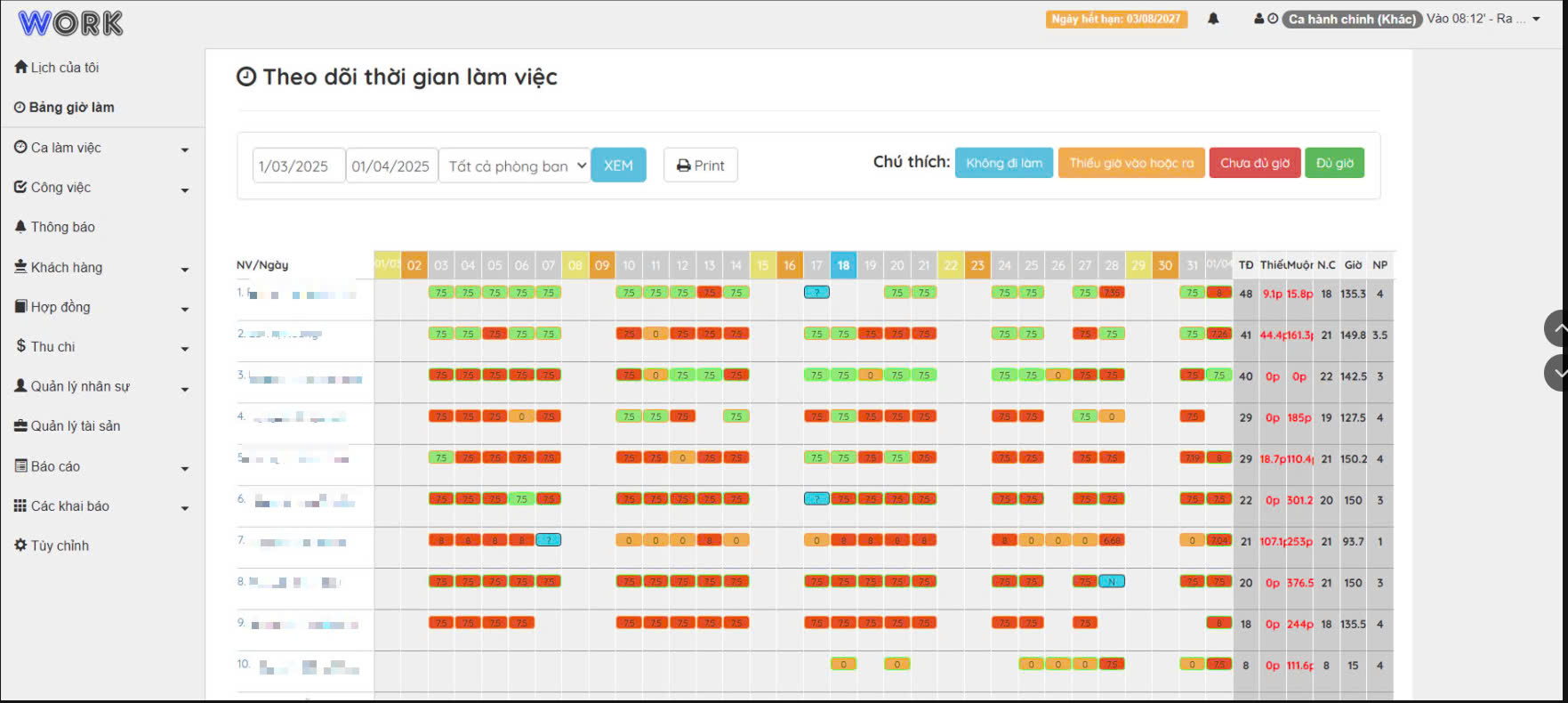Click the blue Không đi làm legend swatch
This screenshot has width=1568, height=703.
[x=1004, y=163]
